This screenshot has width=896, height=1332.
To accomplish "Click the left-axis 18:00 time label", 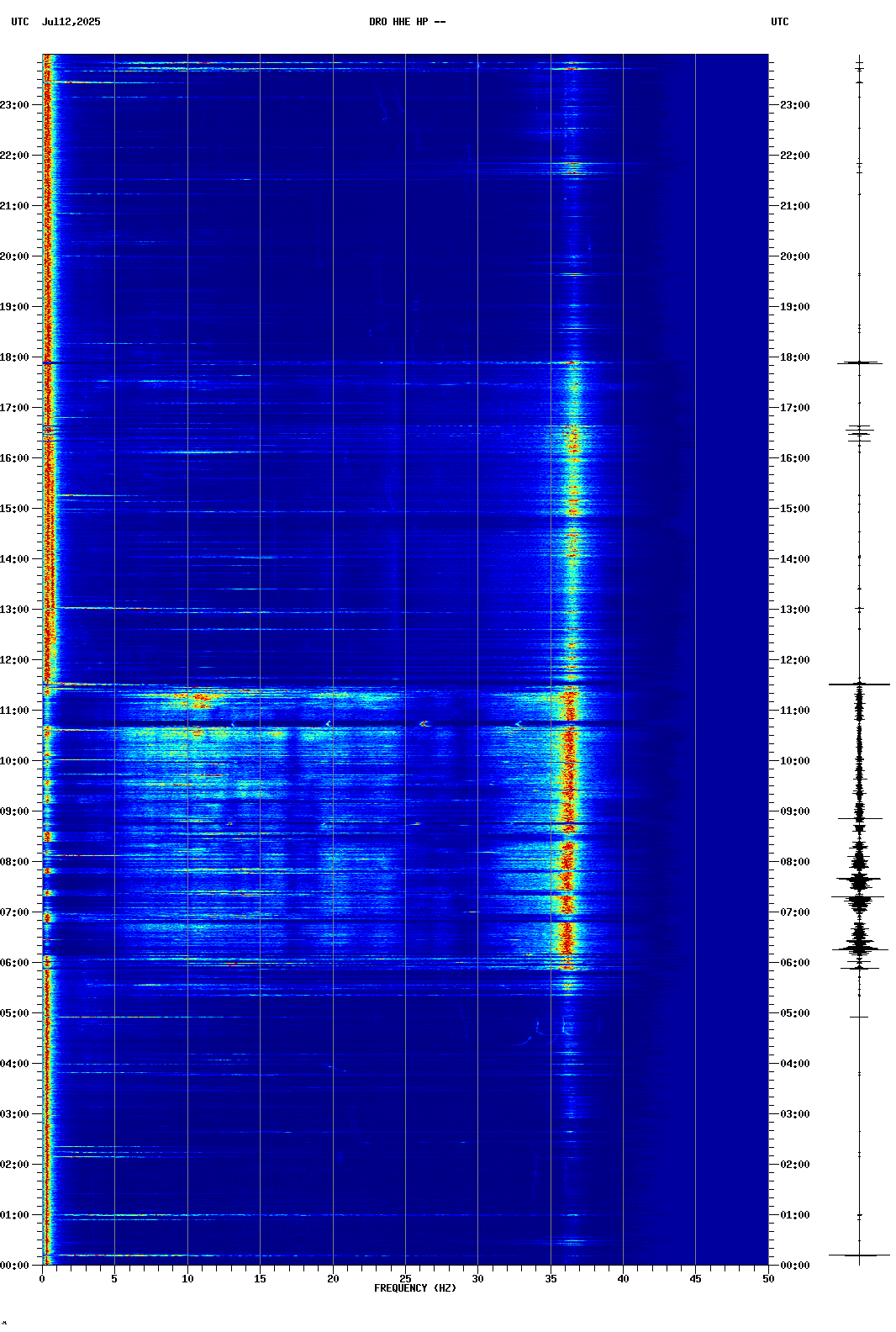I will (x=14, y=357).
